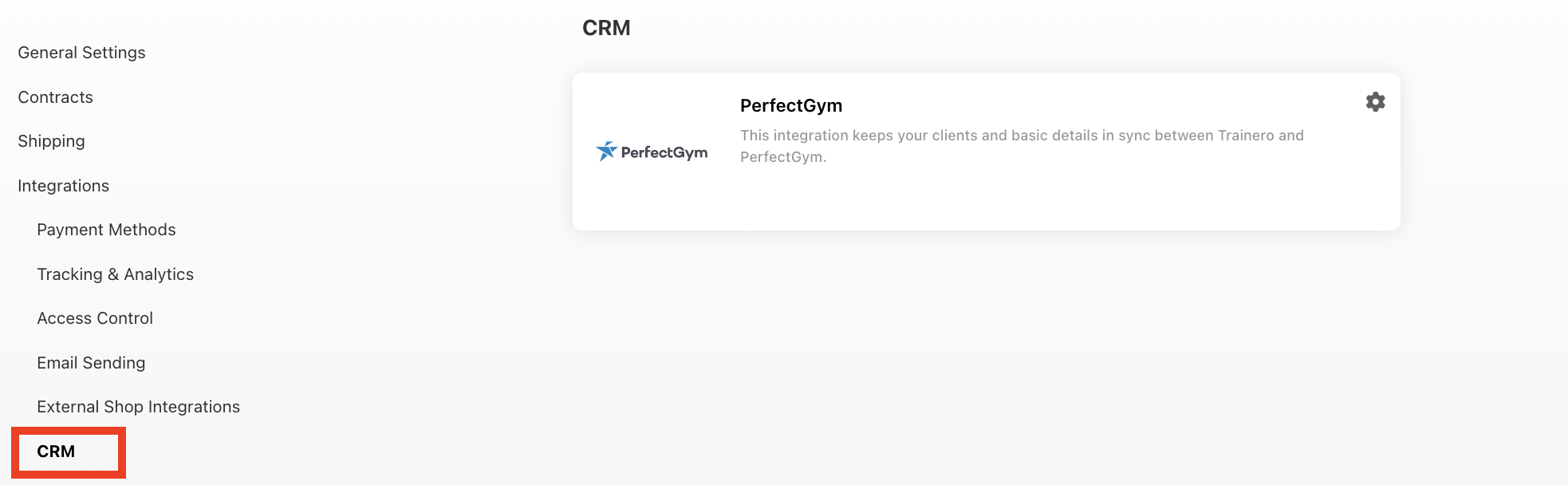
Task: Open External Shop Integrations
Action: (x=138, y=407)
